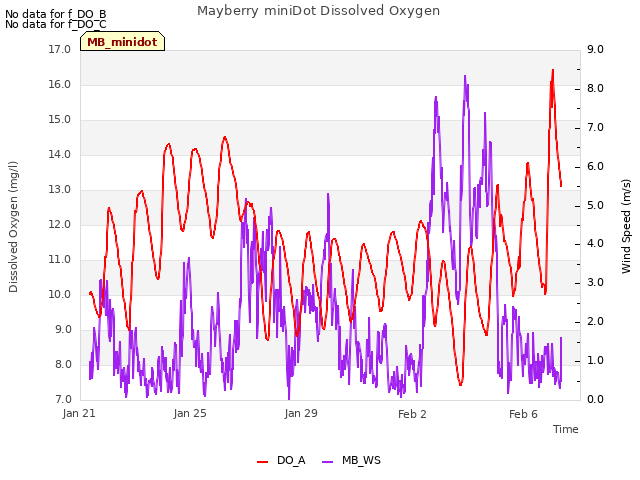Click the Jan 25 x-axis tick label
Screen dimensions: 640x480
pyautogui.click(x=190, y=414)
